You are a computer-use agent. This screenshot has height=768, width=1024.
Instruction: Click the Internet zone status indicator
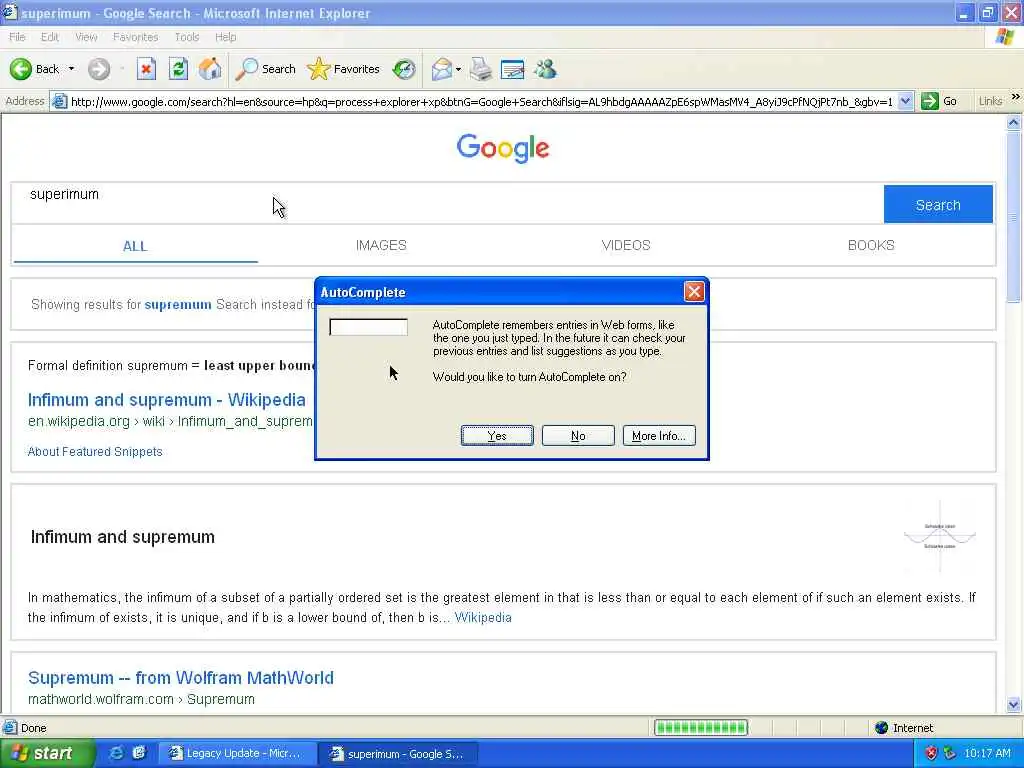(904, 728)
